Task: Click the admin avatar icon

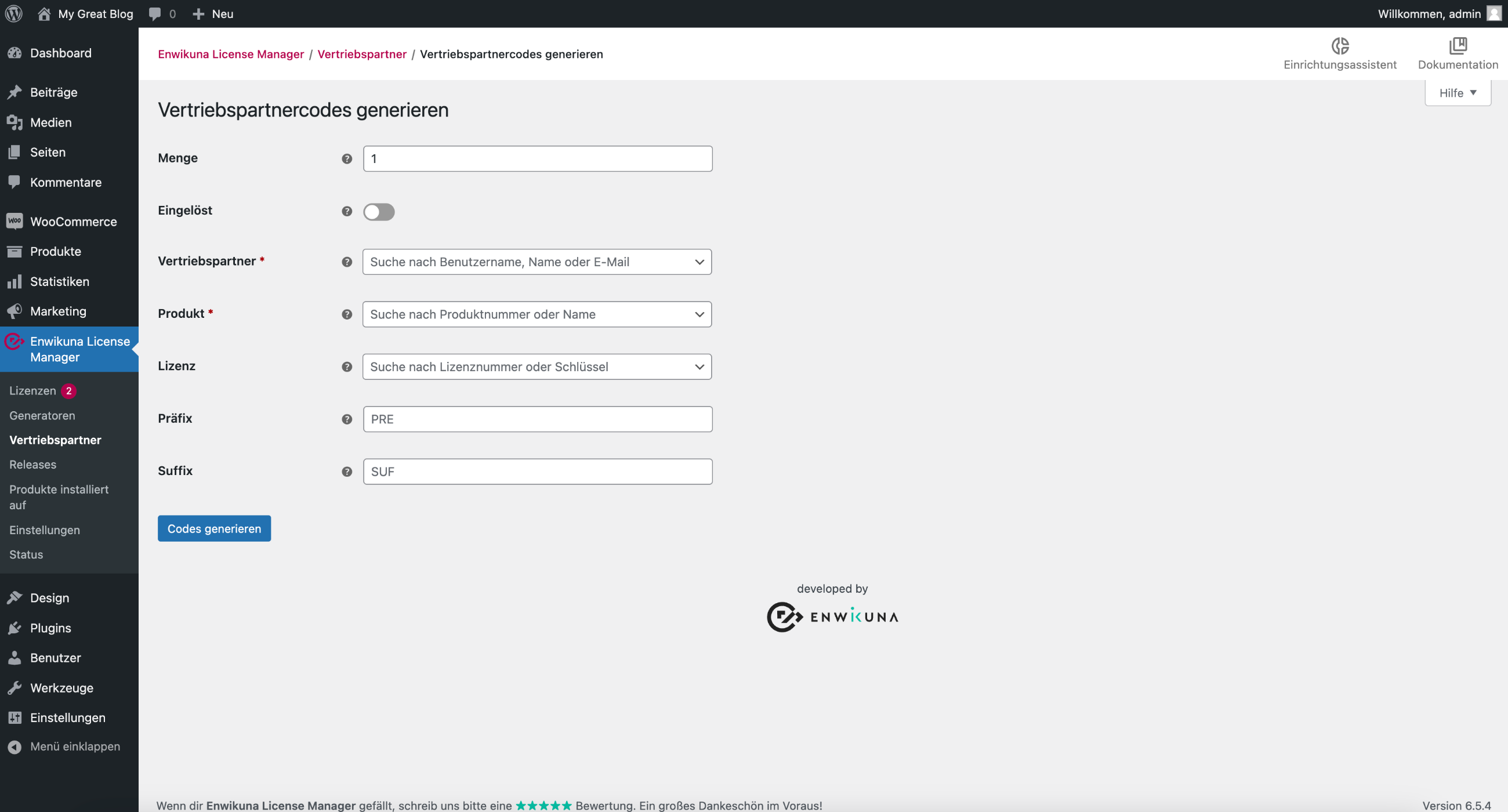Action: (x=1494, y=13)
